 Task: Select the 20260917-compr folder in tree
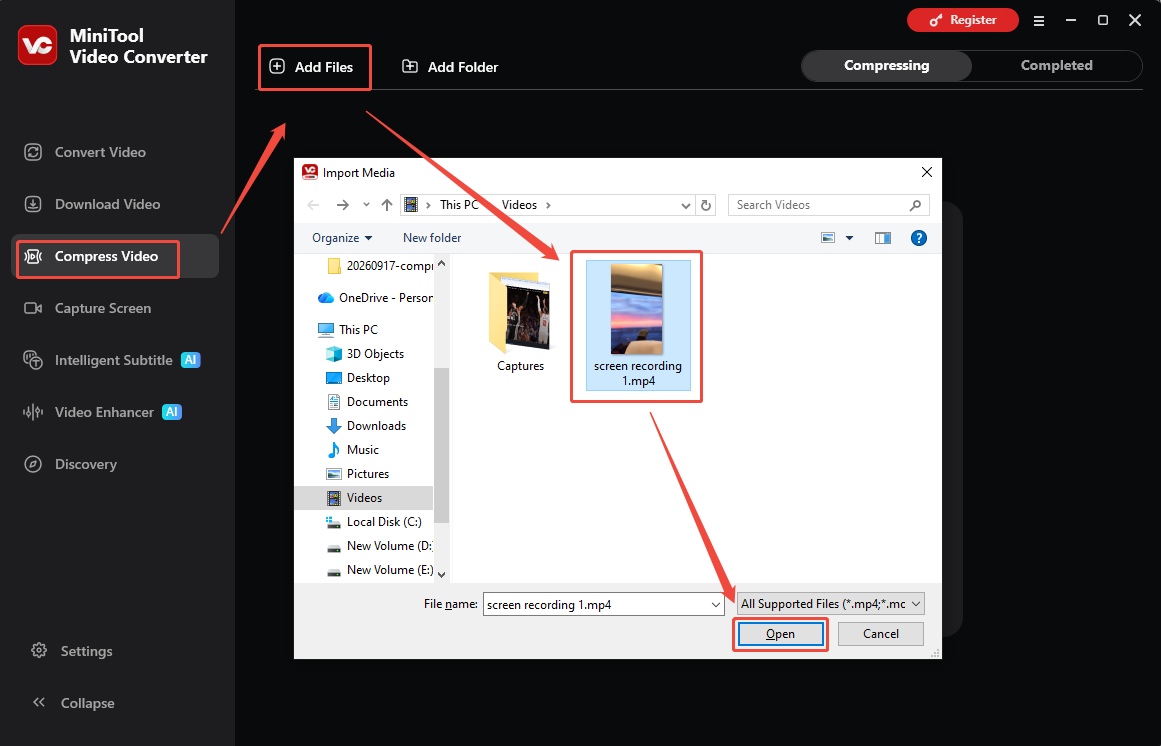tap(380, 266)
